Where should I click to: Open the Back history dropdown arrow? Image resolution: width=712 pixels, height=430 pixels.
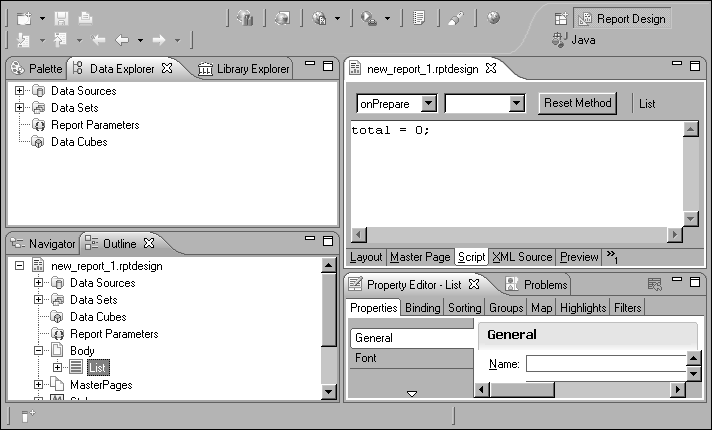(x=140, y=40)
